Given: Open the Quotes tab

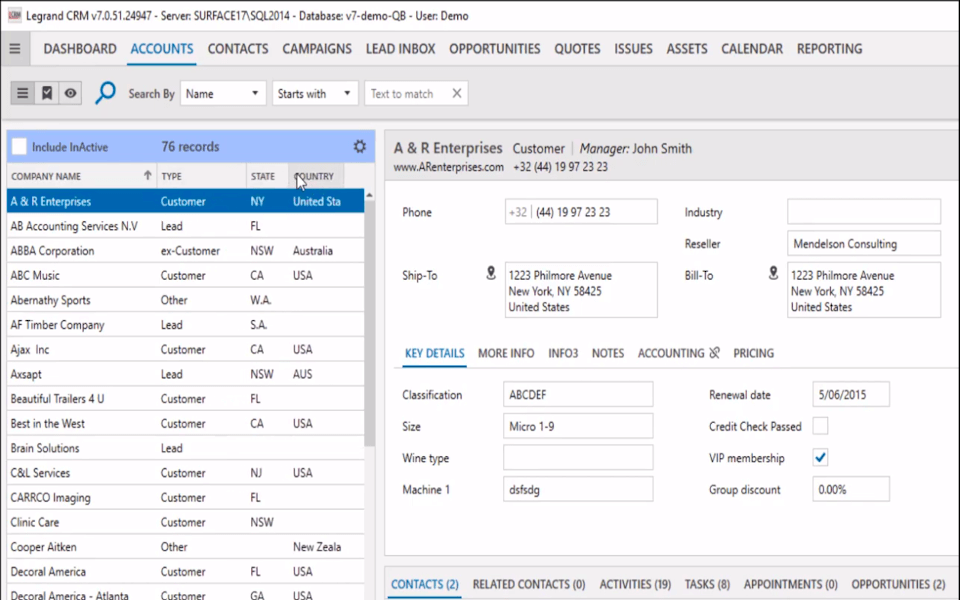Looking at the screenshot, I should click(577, 49).
